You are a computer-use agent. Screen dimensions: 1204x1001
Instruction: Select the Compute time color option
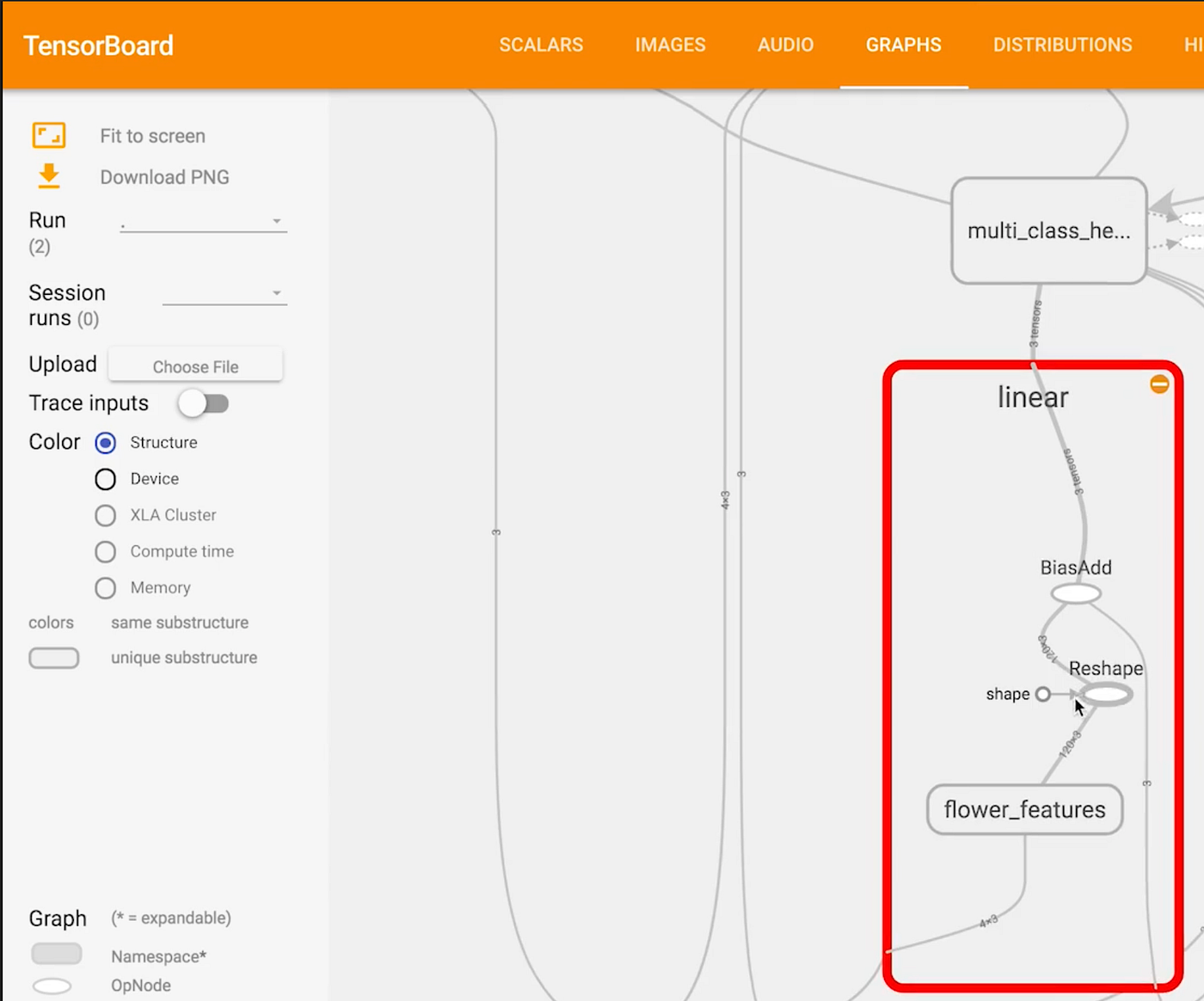click(x=105, y=551)
